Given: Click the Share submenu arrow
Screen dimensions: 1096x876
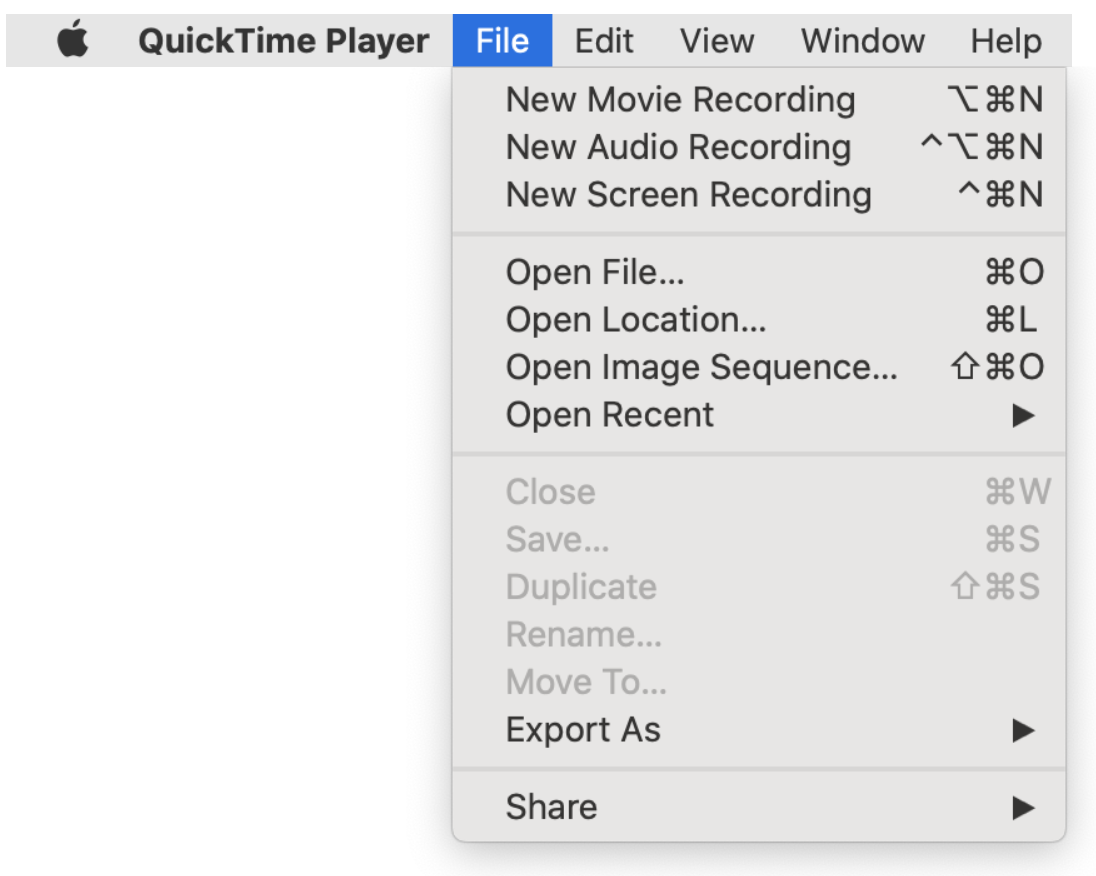Looking at the screenshot, I should tap(1022, 808).
